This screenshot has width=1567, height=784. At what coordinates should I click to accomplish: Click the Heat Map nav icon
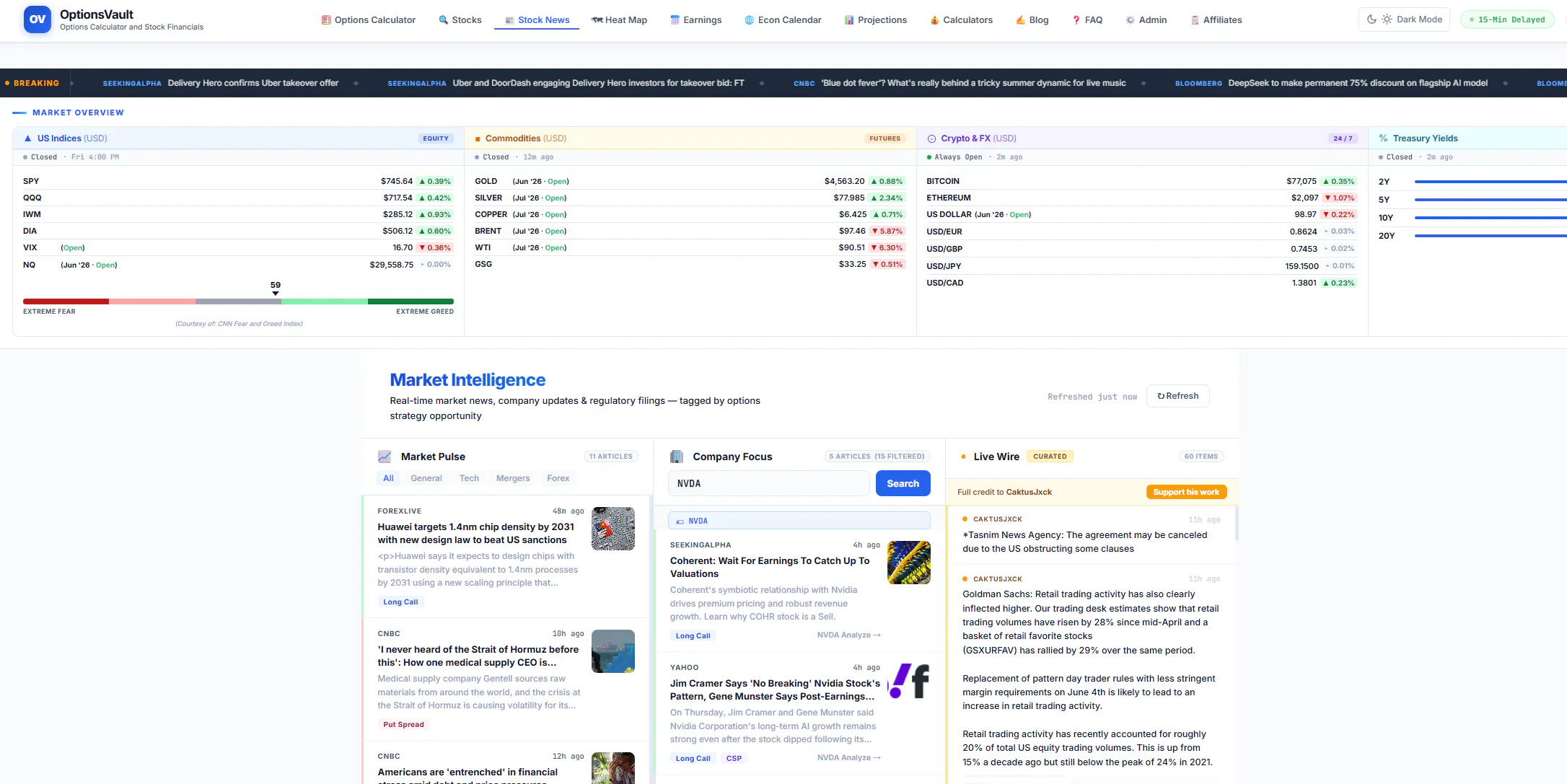click(597, 20)
